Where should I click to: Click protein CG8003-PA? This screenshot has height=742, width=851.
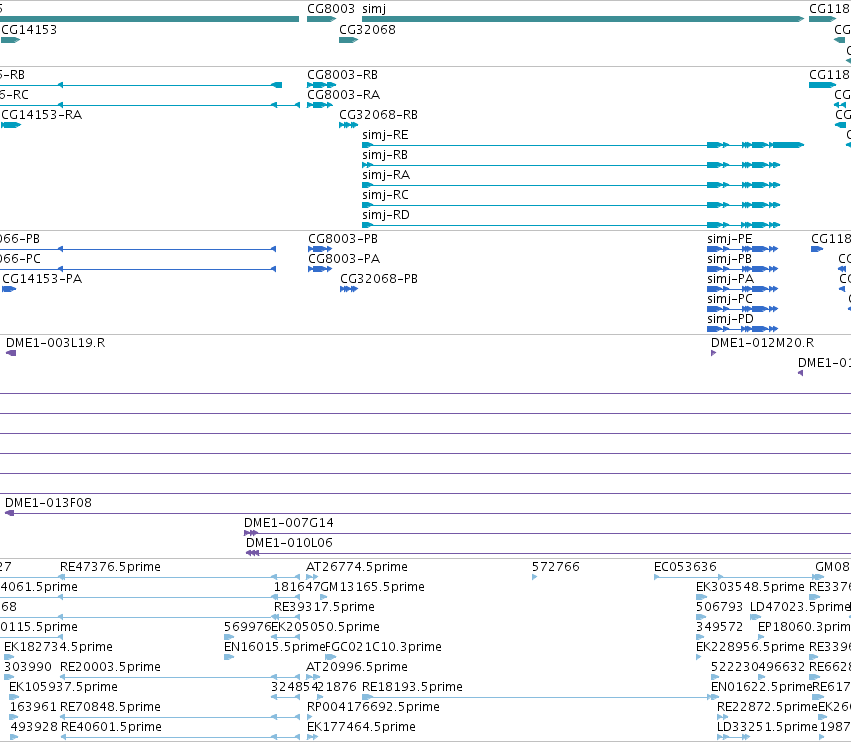point(344,259)
